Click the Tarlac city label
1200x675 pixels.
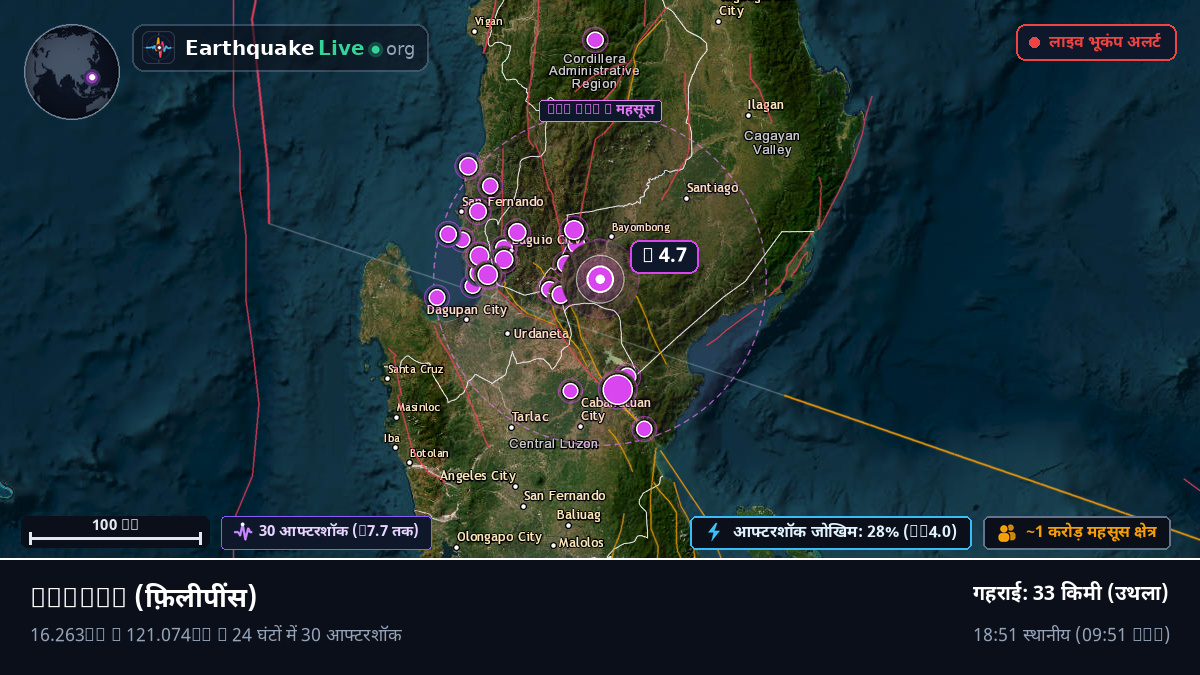tap(530, 417)
